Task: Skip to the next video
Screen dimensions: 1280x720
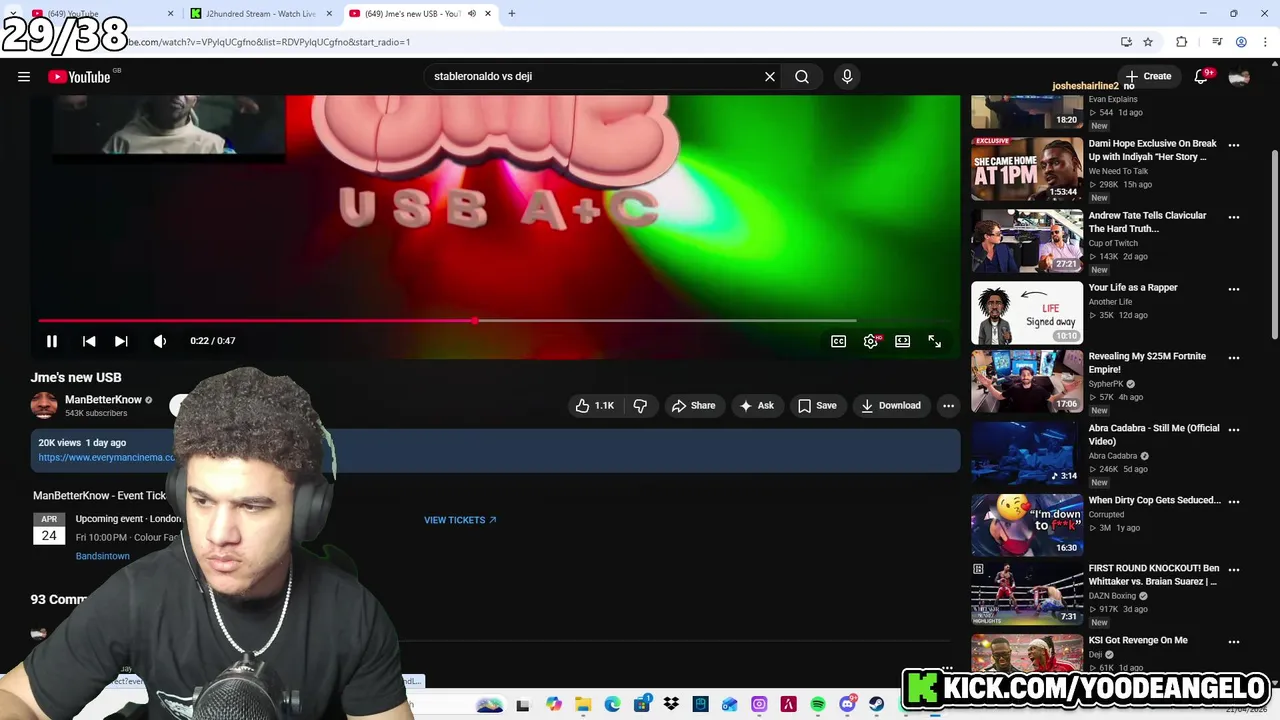Action: 121,341
